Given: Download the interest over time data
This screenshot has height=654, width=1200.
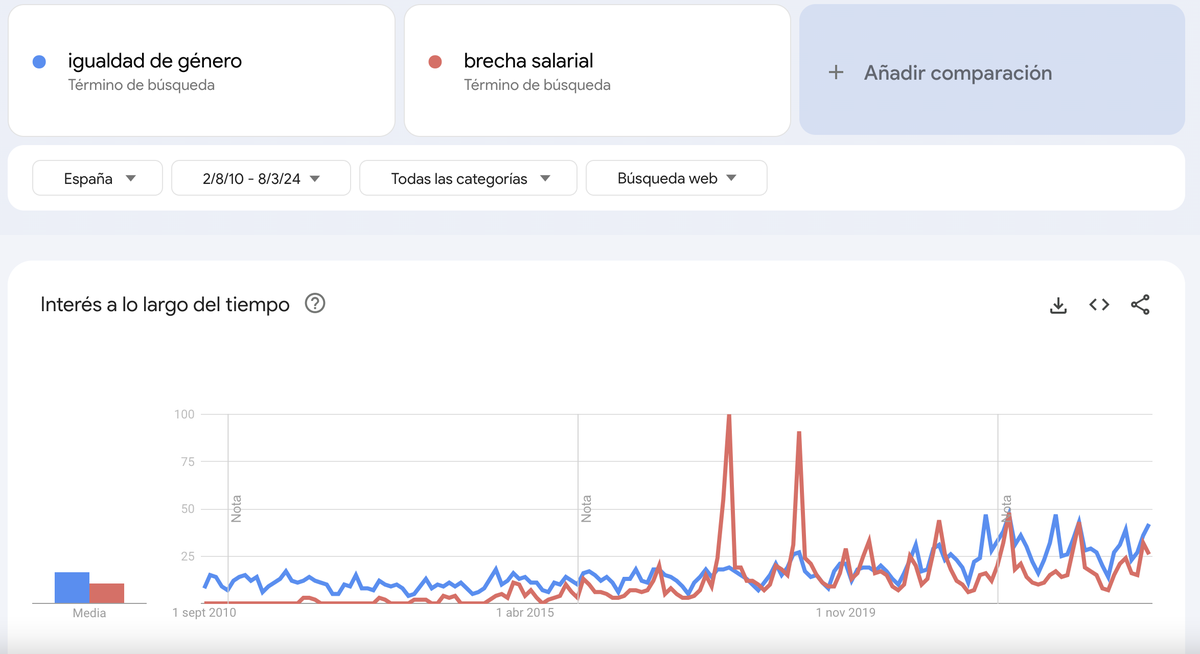Looking at the screenshot, I should [x=1058, y=305].
